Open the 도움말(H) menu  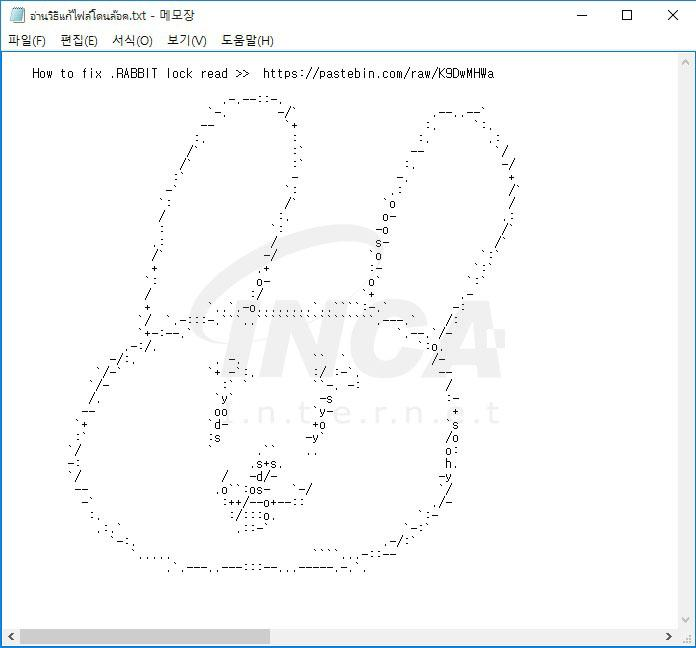pos(247,41)
